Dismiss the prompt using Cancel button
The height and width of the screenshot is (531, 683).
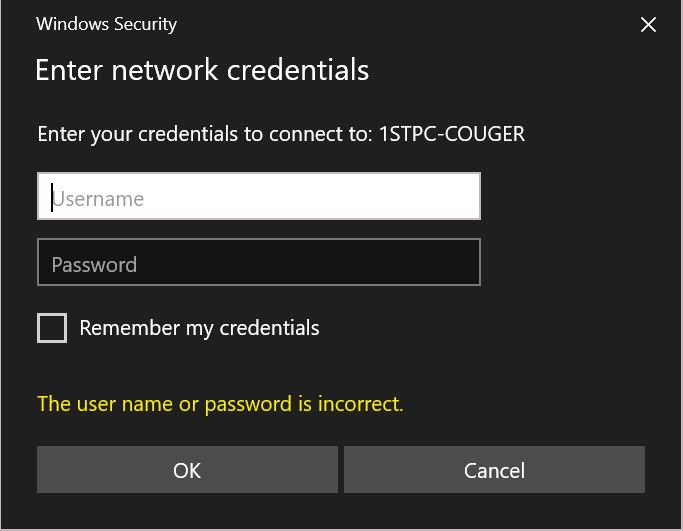494,470
